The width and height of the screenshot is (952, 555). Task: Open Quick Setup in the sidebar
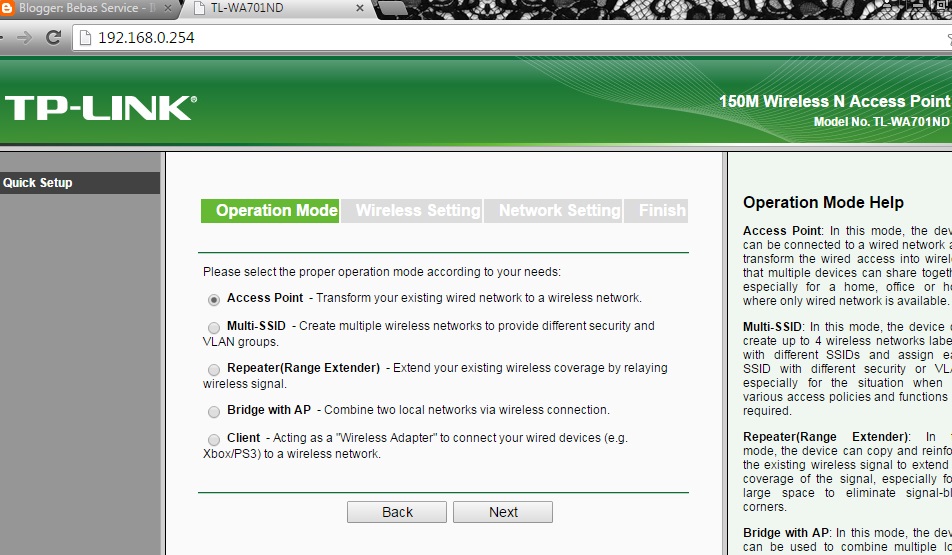[80, 183]
